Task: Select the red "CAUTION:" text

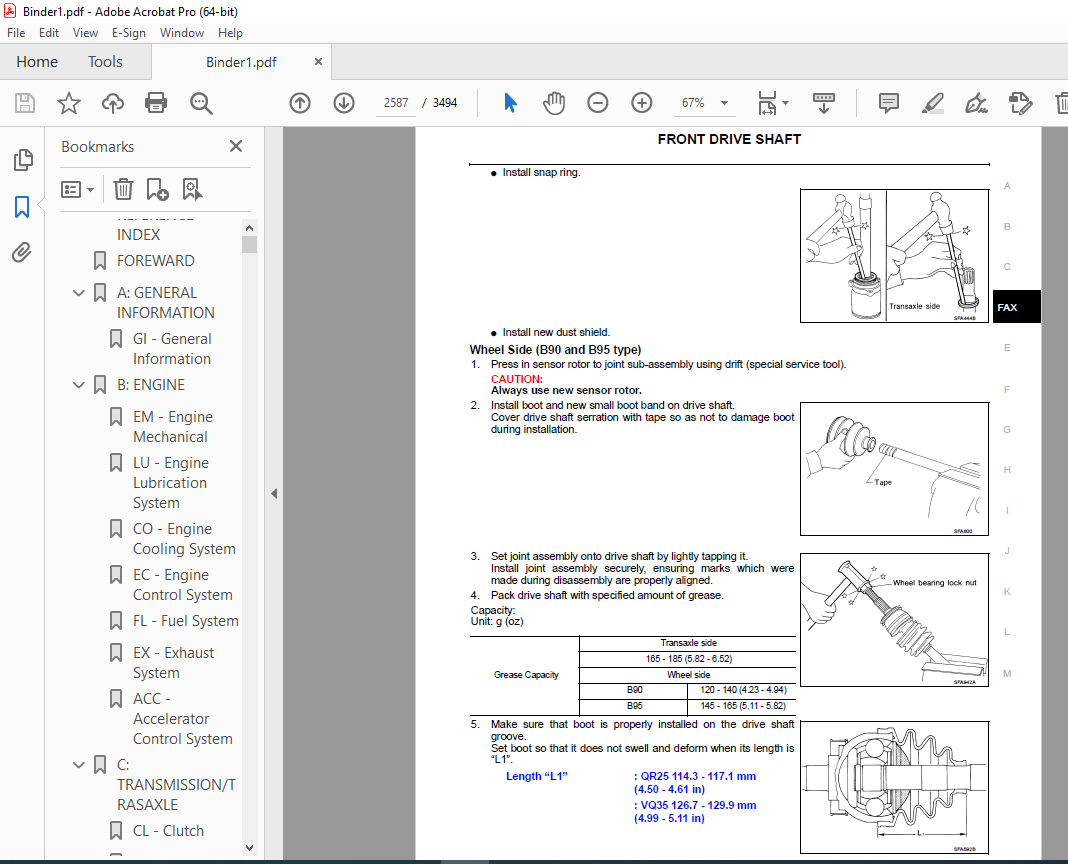Action: coord(516,380)
